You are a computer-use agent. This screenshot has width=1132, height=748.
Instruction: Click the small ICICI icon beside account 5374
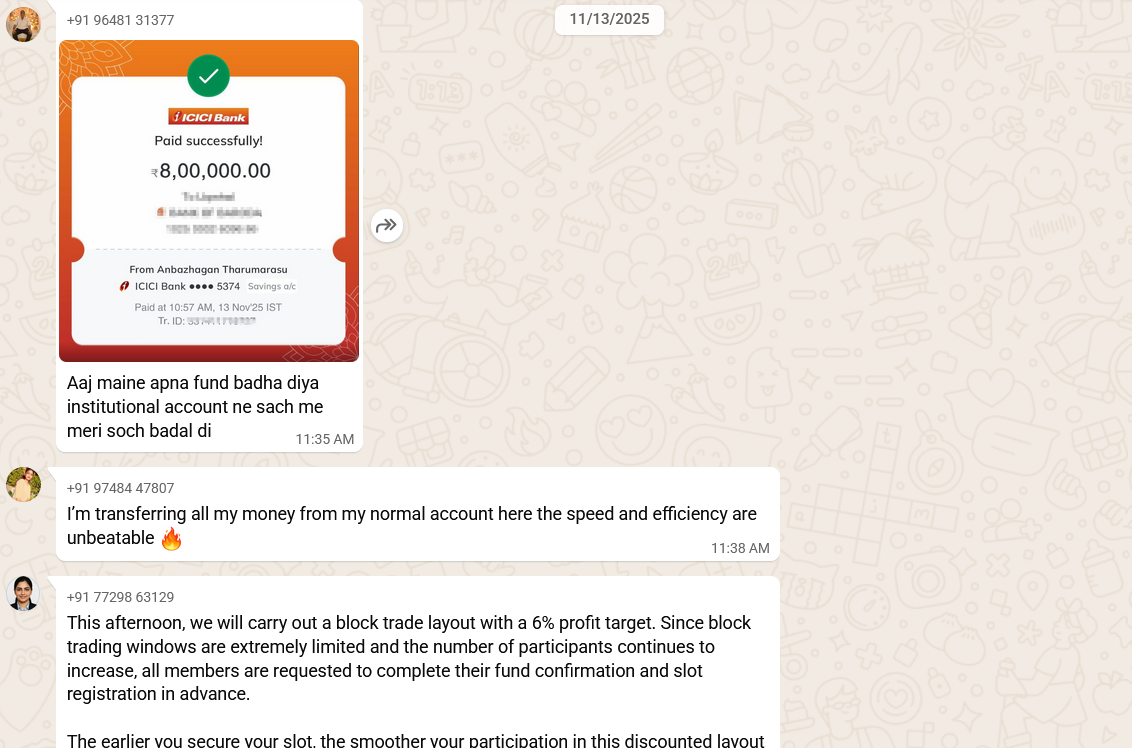(x=124, y=286)
